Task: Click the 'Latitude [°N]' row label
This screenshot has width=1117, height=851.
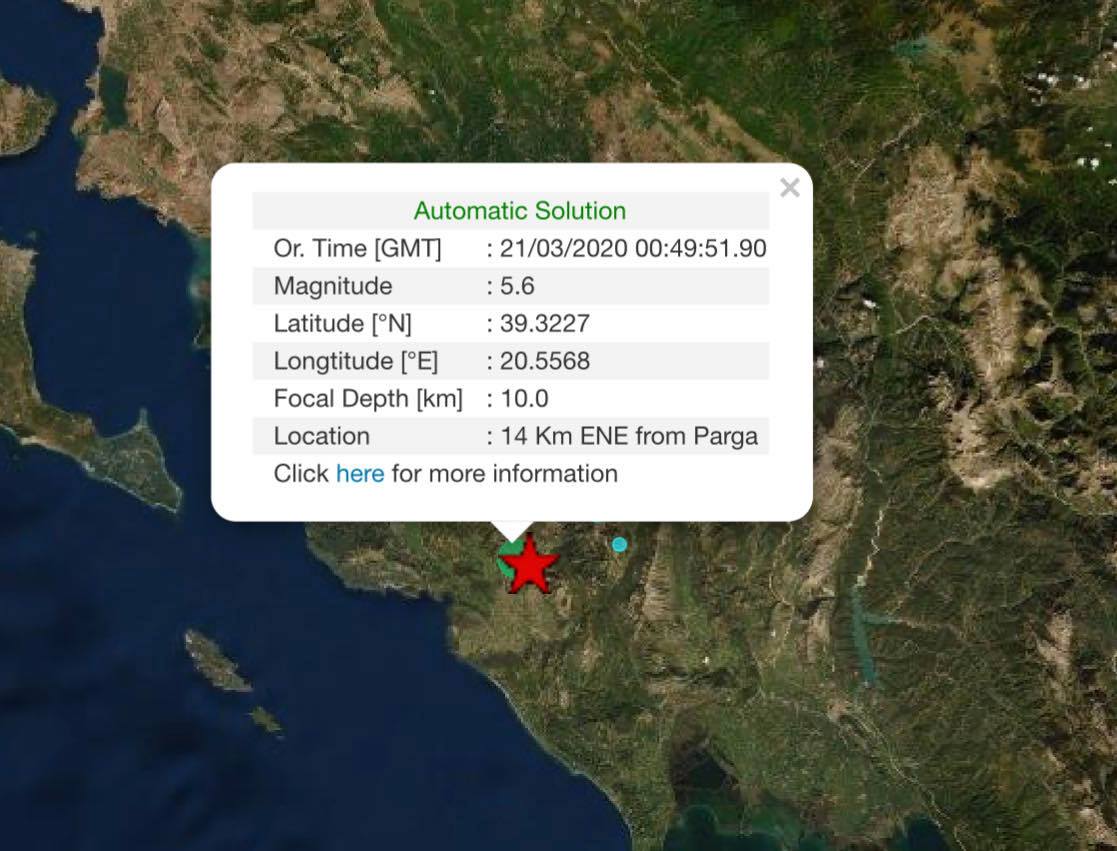Action: [342, 324]
